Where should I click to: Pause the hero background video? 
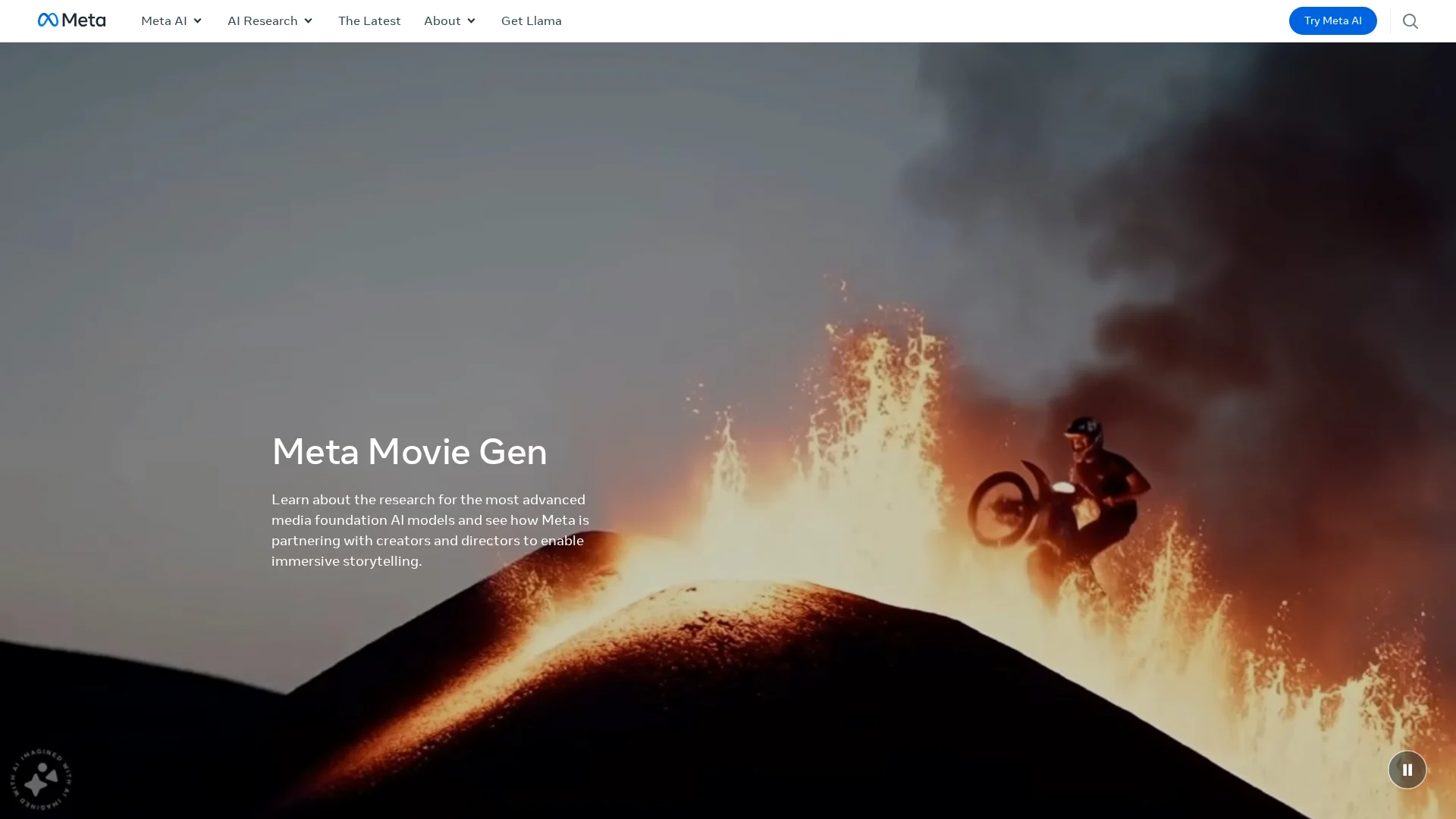(x=1407, y=770)
